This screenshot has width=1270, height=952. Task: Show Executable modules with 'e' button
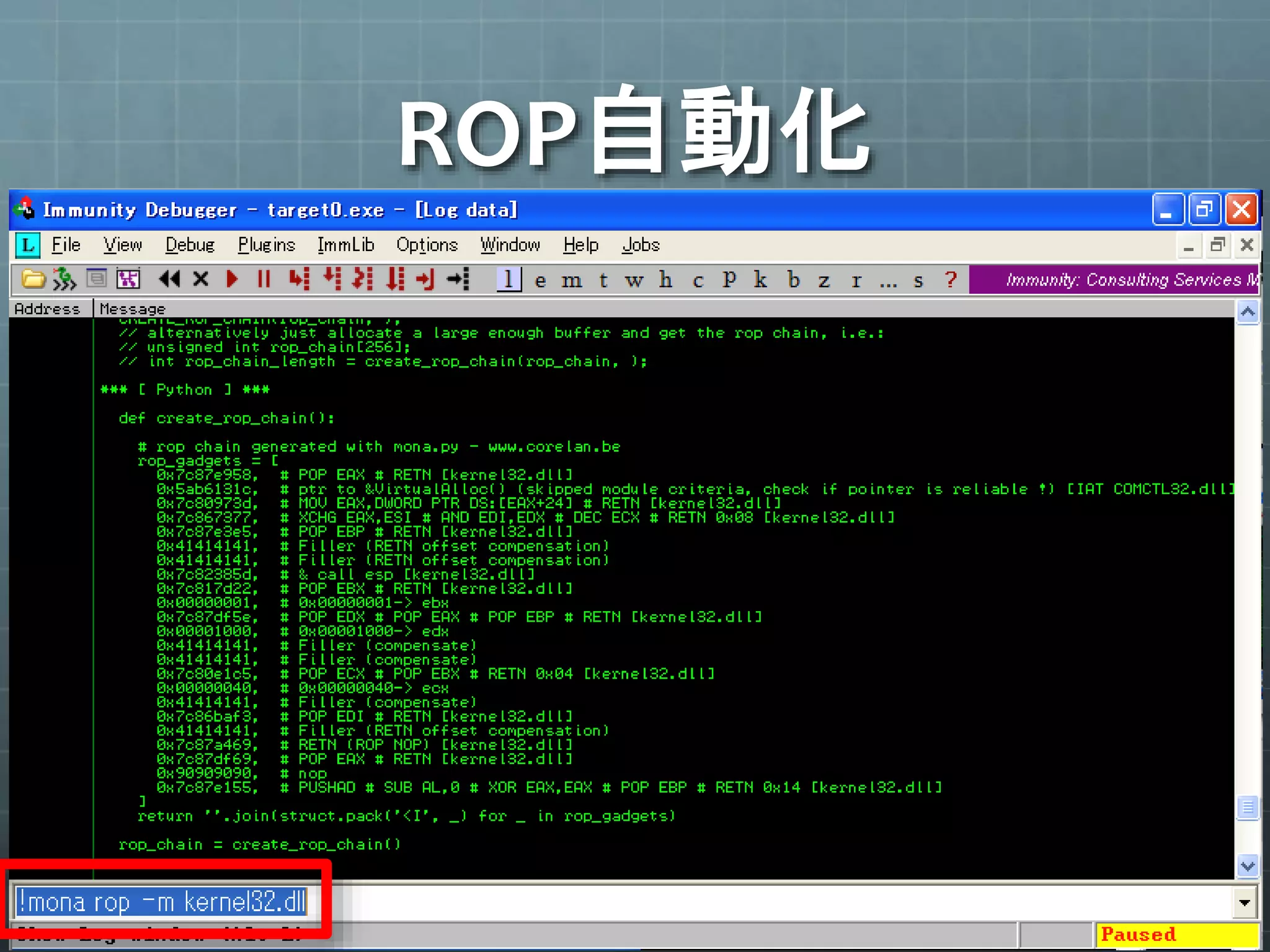coord(541,280)
